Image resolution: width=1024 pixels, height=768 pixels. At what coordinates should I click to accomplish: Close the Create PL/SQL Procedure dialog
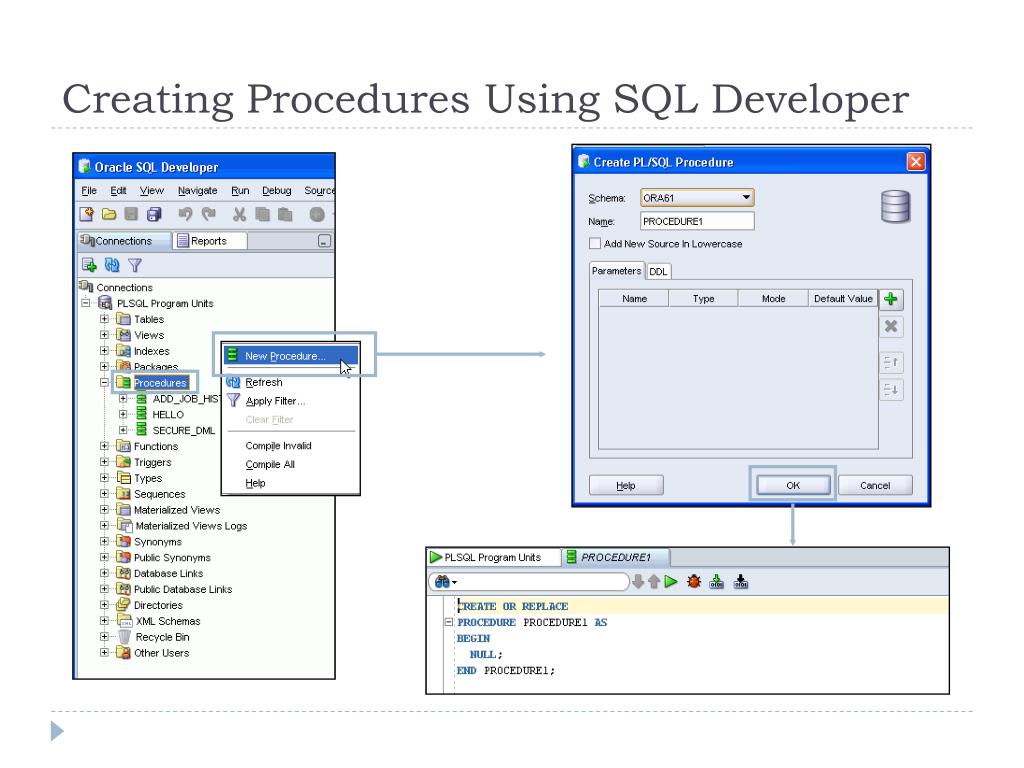click(916, 161)
